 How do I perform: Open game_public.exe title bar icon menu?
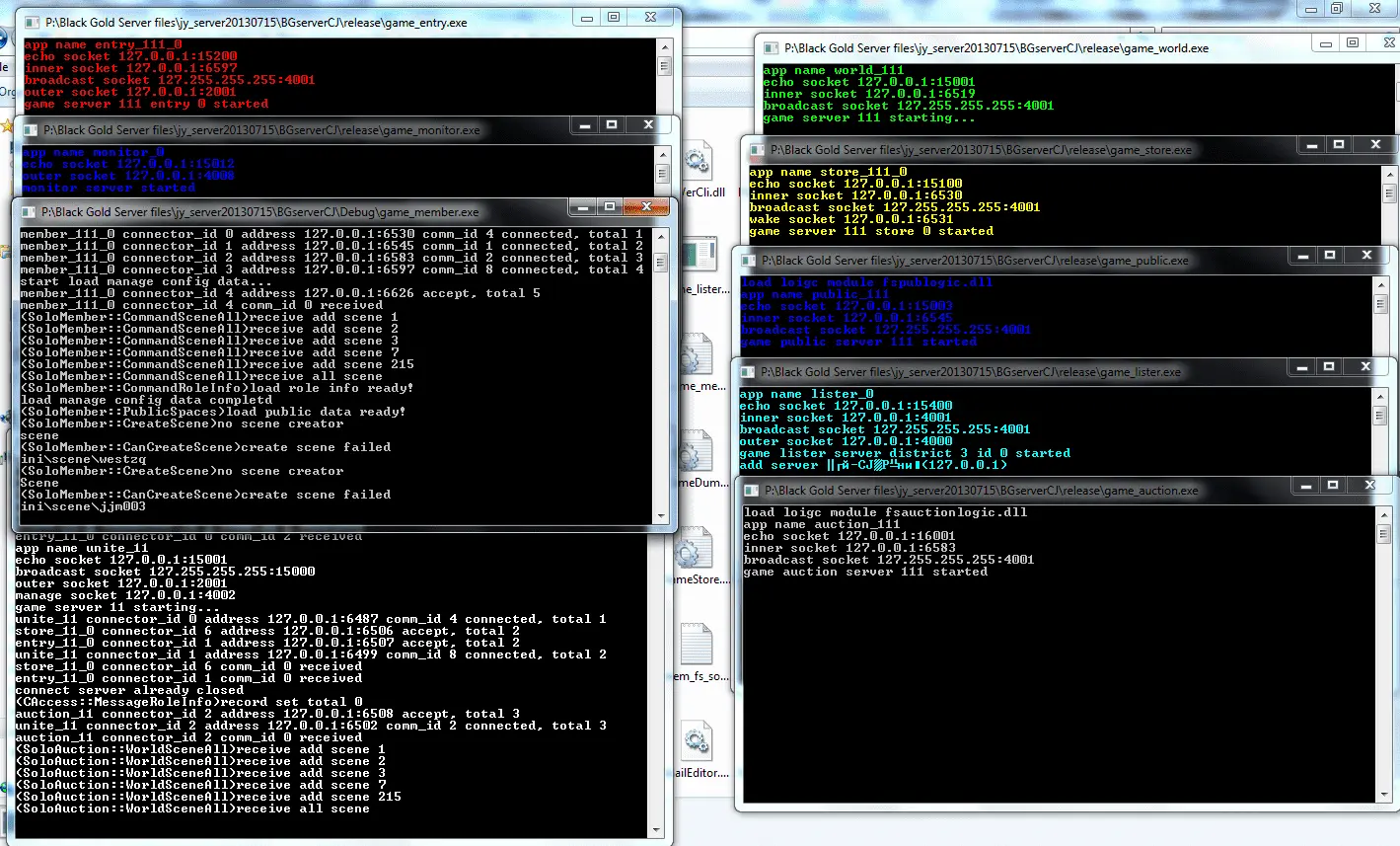pyautogui.click(x=748, y=261)
